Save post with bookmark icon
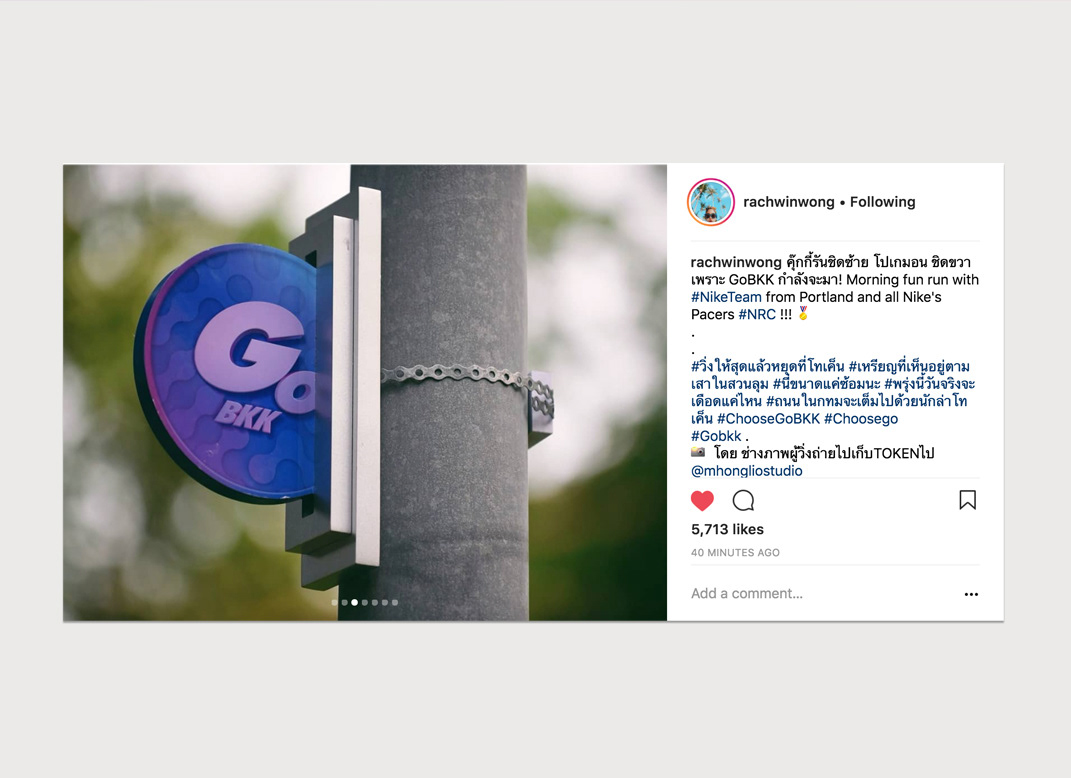This screenshot has height=778, width=1071. pyautogui.click(x=967, y=500)
